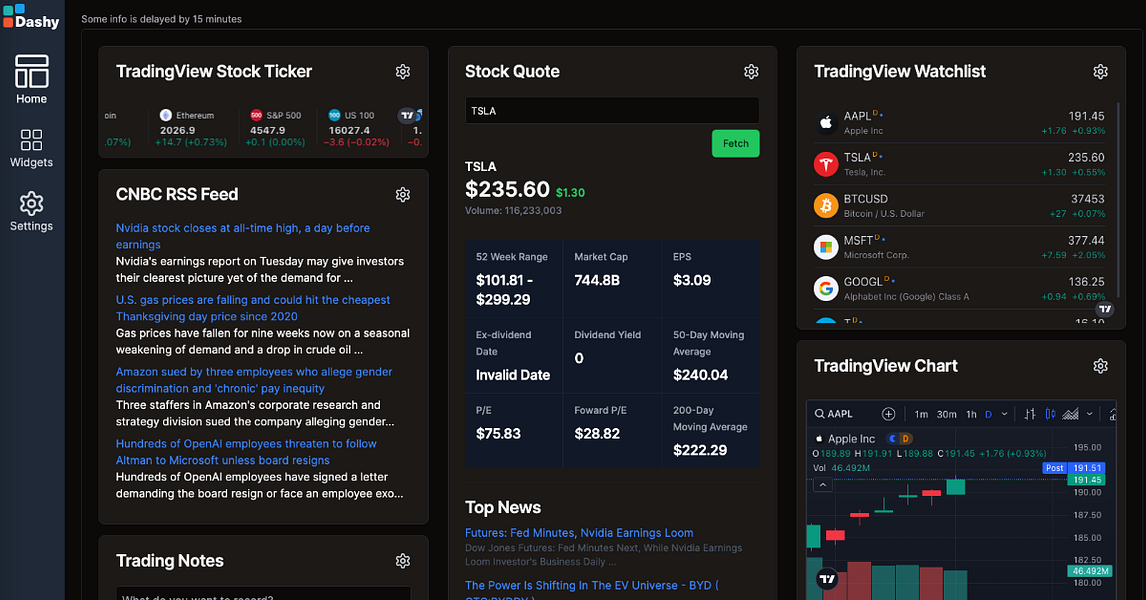Click the Market Cap value 744.8B

(x=596, y=280)
